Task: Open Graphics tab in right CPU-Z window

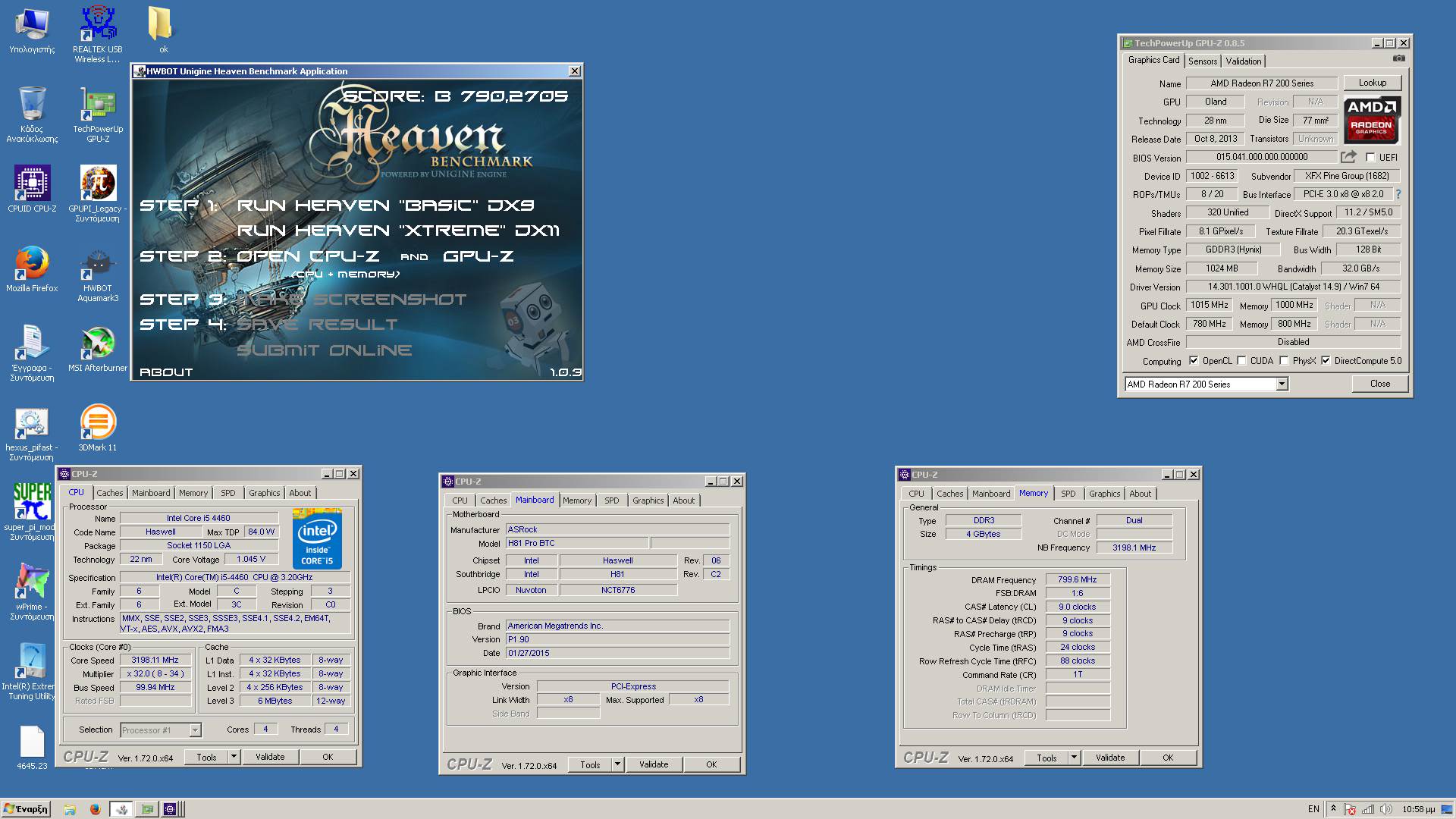Action: (1104, 494)
